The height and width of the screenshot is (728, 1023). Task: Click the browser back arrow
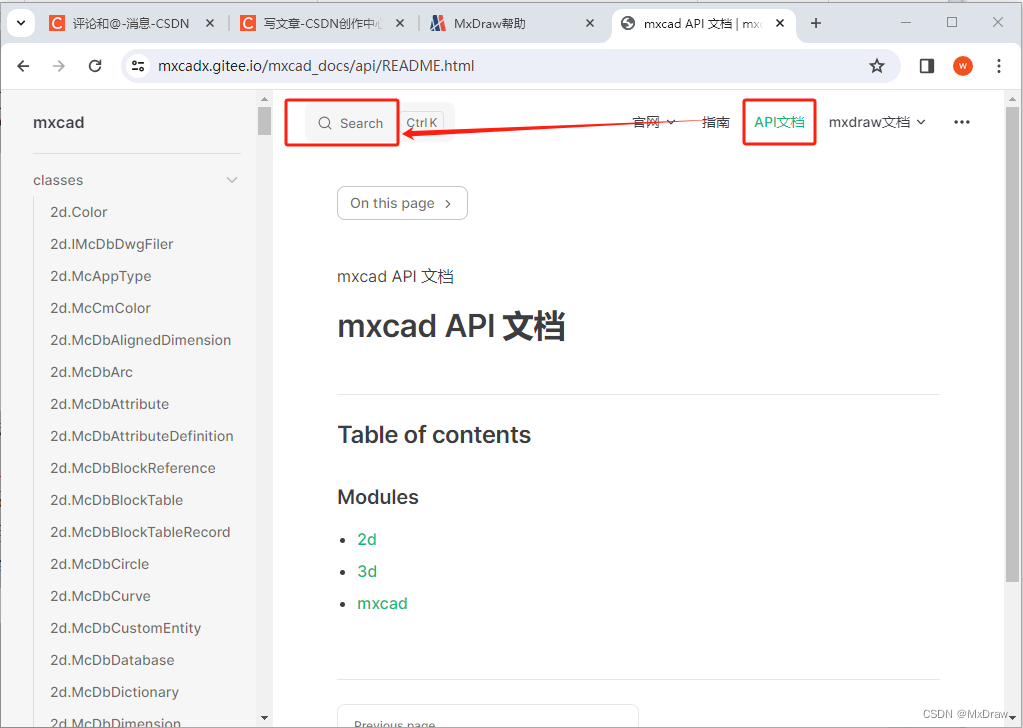[23, 66]
